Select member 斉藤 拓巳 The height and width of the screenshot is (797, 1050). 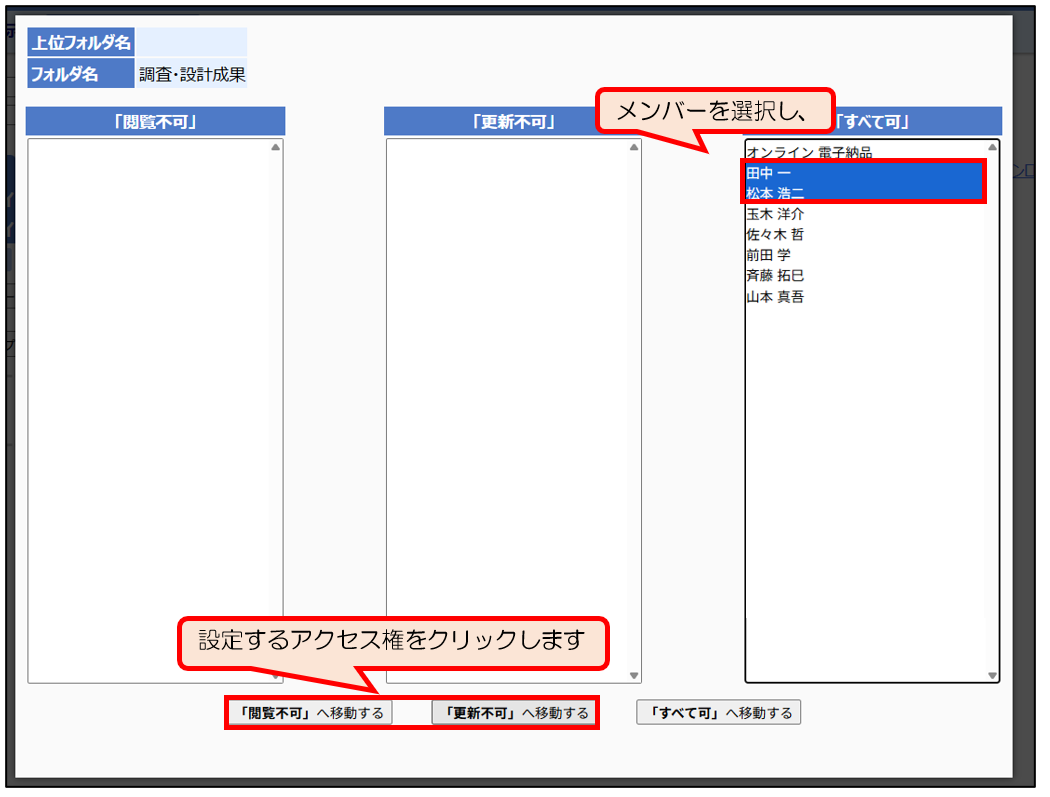[775, 275]
